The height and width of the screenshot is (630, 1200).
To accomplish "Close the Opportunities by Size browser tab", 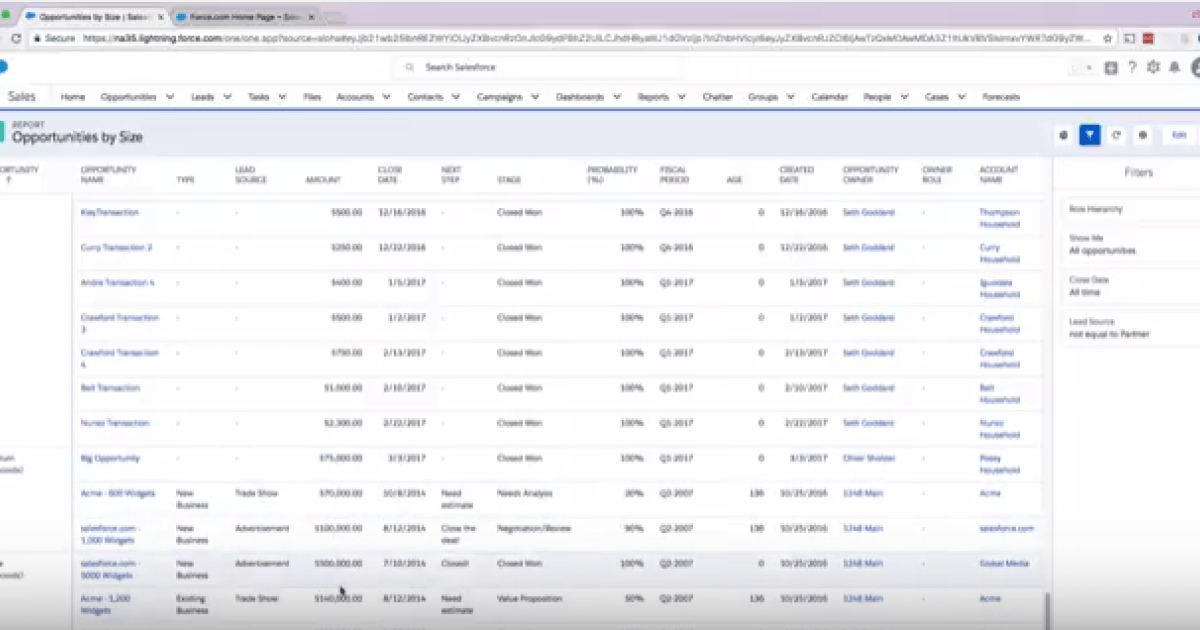I will tap(160, 17).
